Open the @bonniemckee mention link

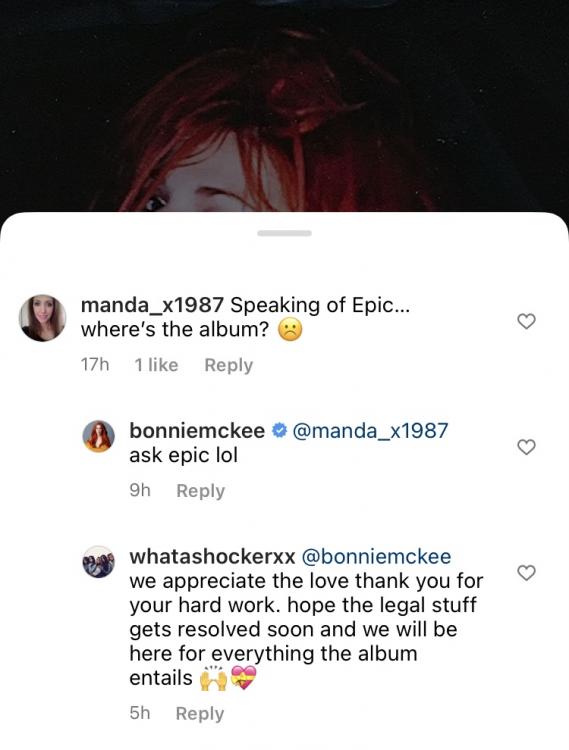[x=376, y=556]
